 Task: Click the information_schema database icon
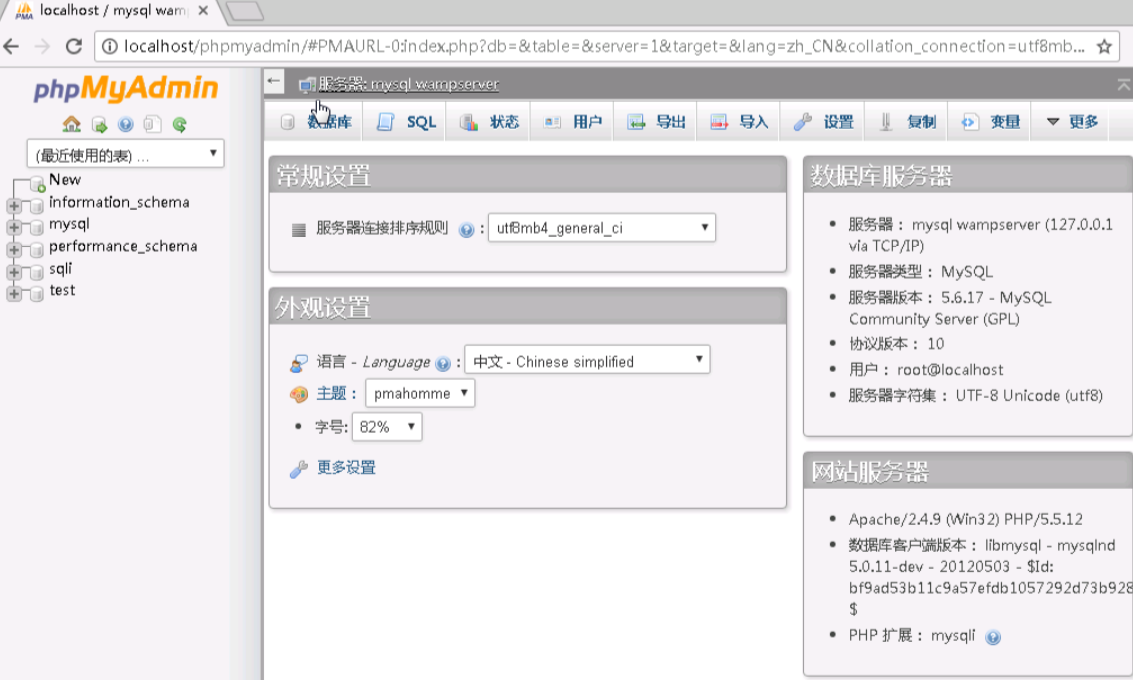pyautogui.click(x=37, y=206)
